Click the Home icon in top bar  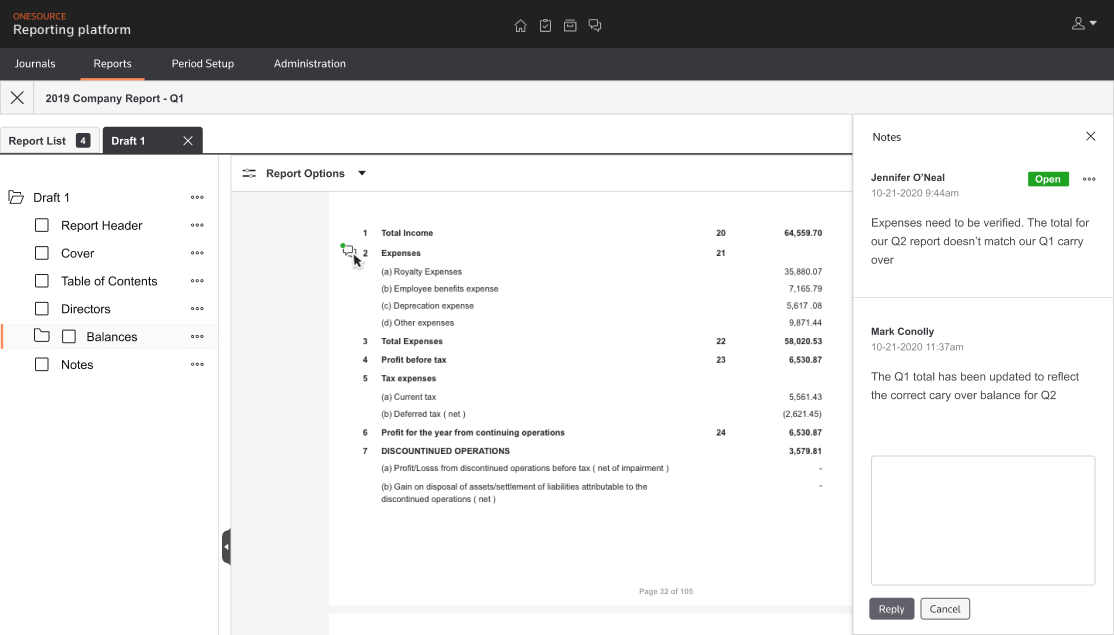[520, 25]
